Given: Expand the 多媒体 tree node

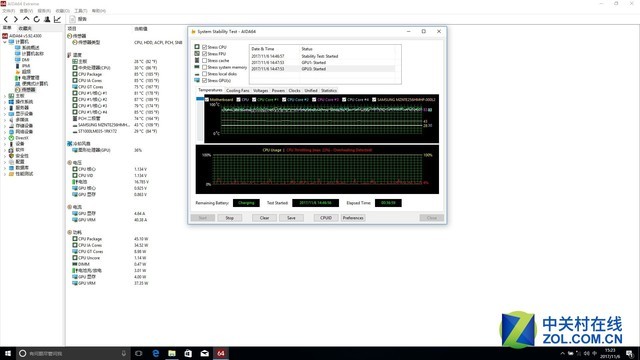Looking at the screenshot, I should pyautogui.click(x=4, y=120).
